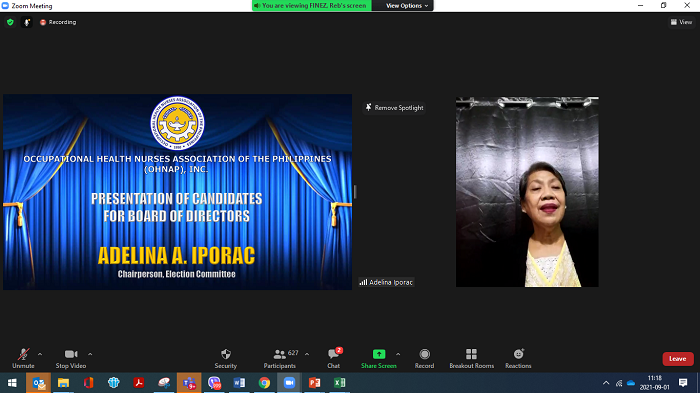Open the Participants panel
The width and height of the screenshot is (700, 393).
click(279, 359)
